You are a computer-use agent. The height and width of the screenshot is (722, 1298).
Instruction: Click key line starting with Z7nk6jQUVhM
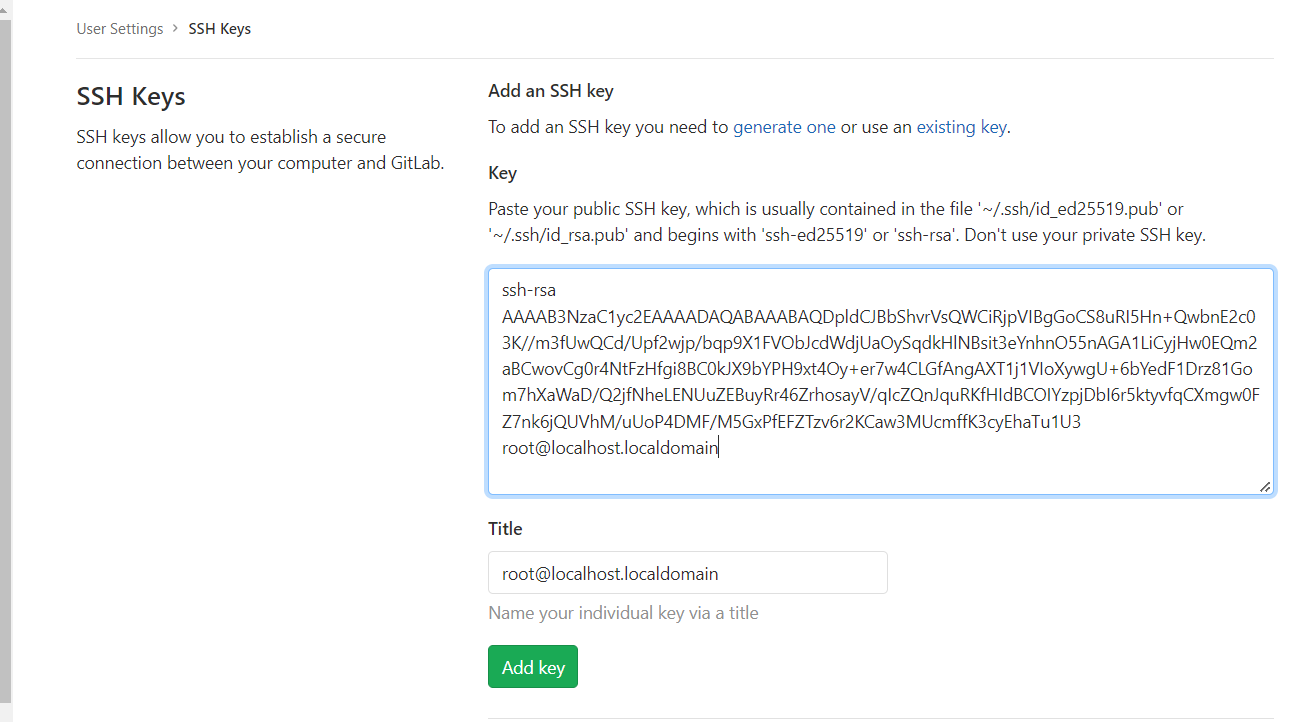tap(790, 422)
